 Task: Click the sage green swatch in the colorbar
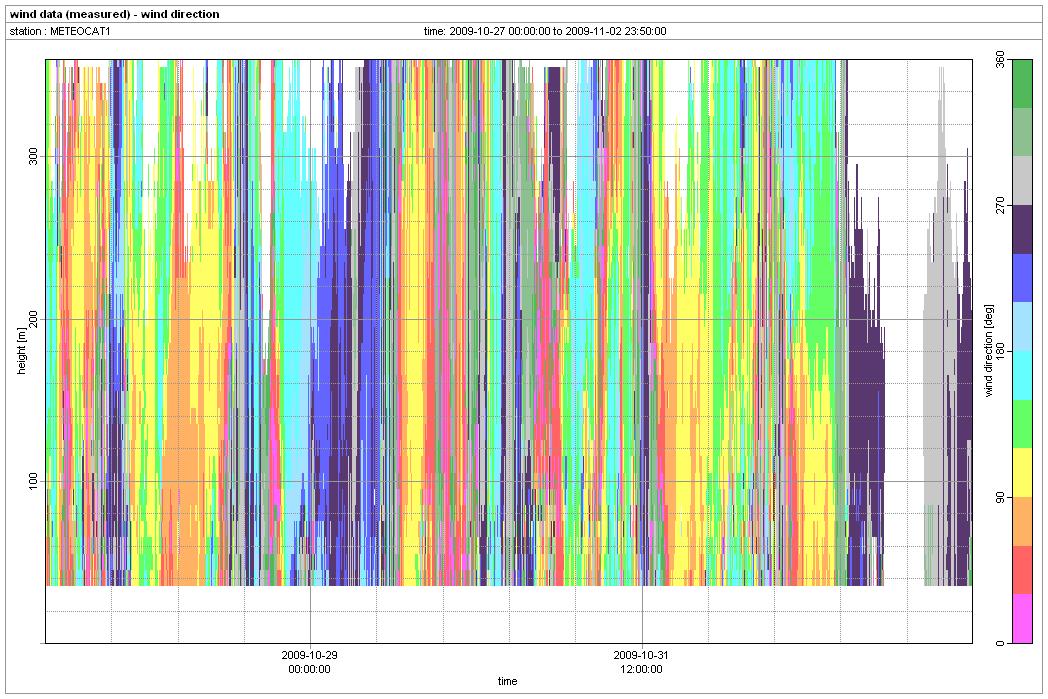1023,132
